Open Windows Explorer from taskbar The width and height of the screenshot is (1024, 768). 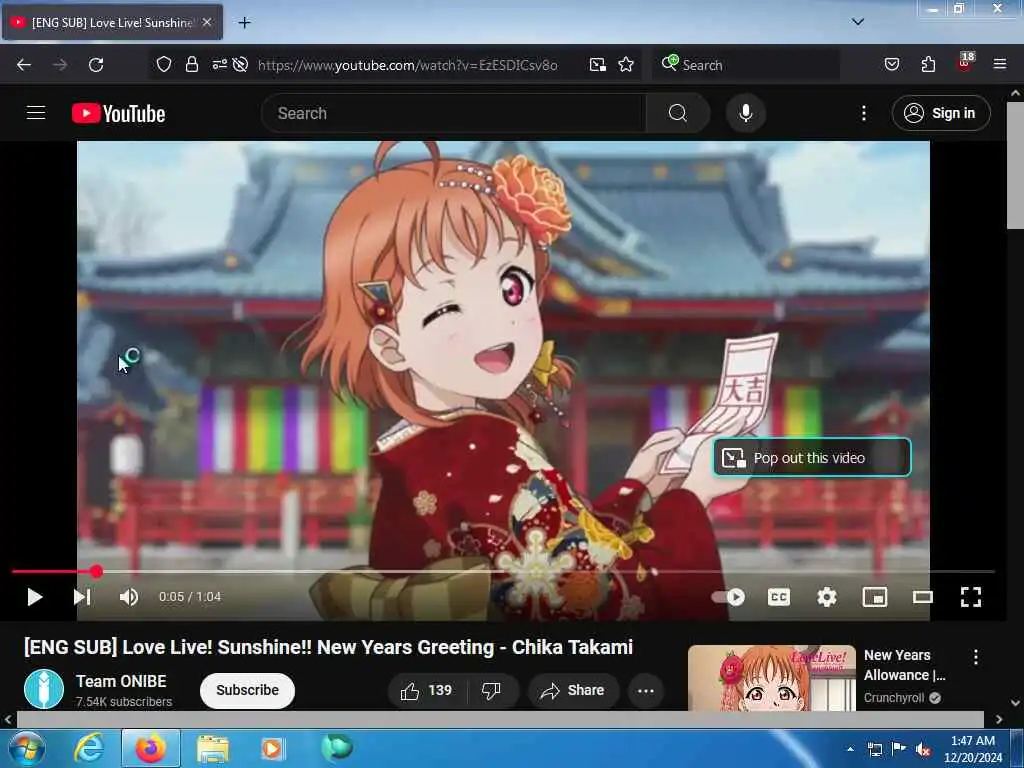coord(213,748)
